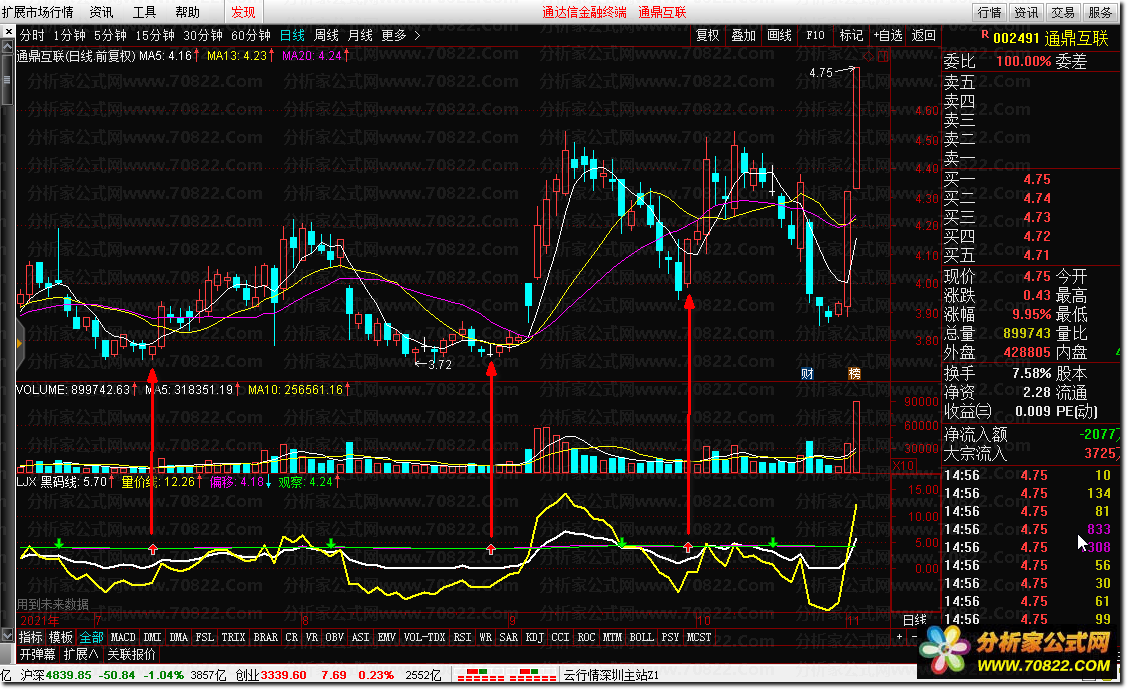Viewport: 1129px width, 690px height.
Task: Switch to the VOL-TDX indicator
Action: [x=424, y=637]
